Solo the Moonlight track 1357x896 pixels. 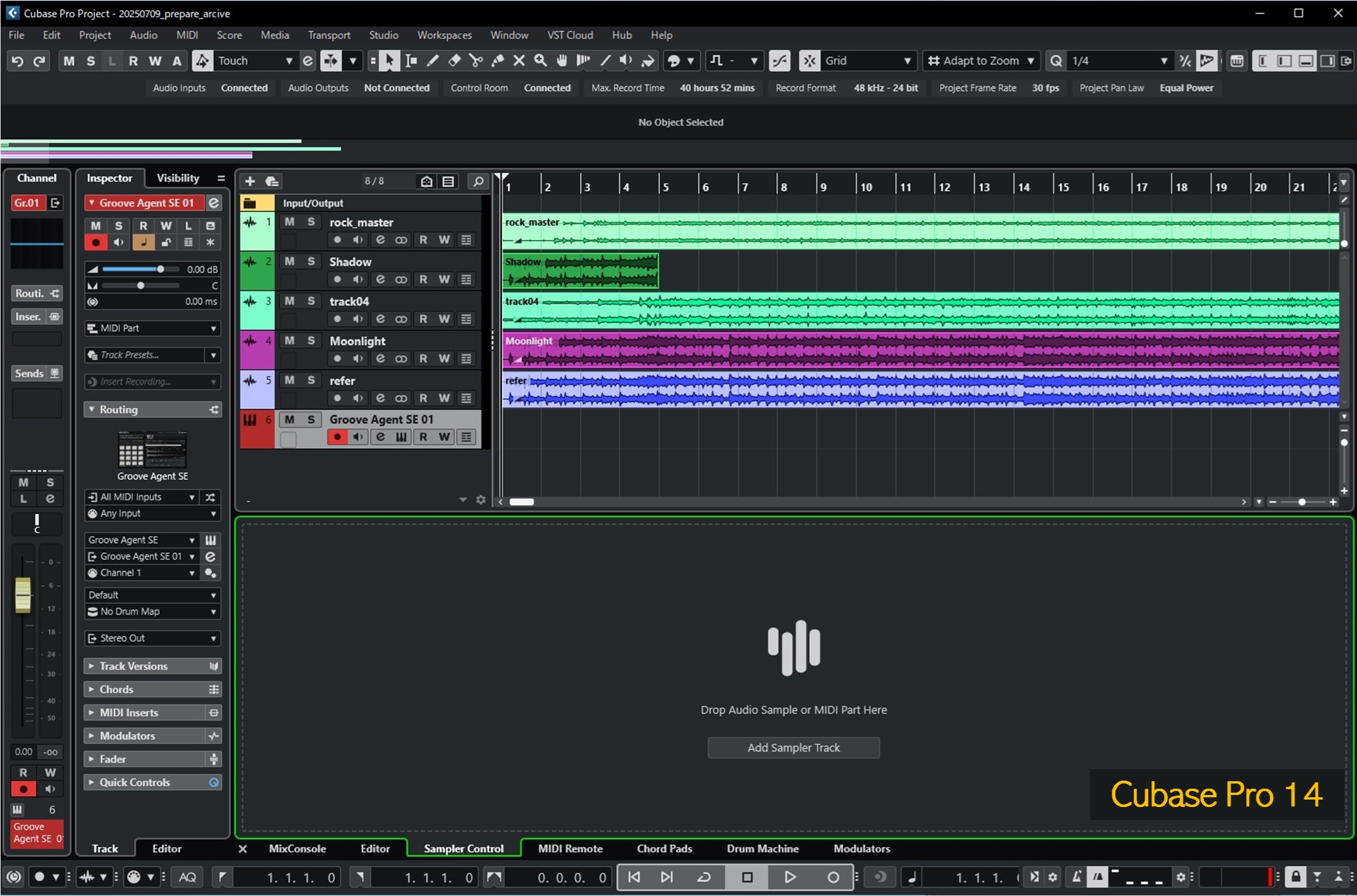pyautogui.click(x=311, y=340)
